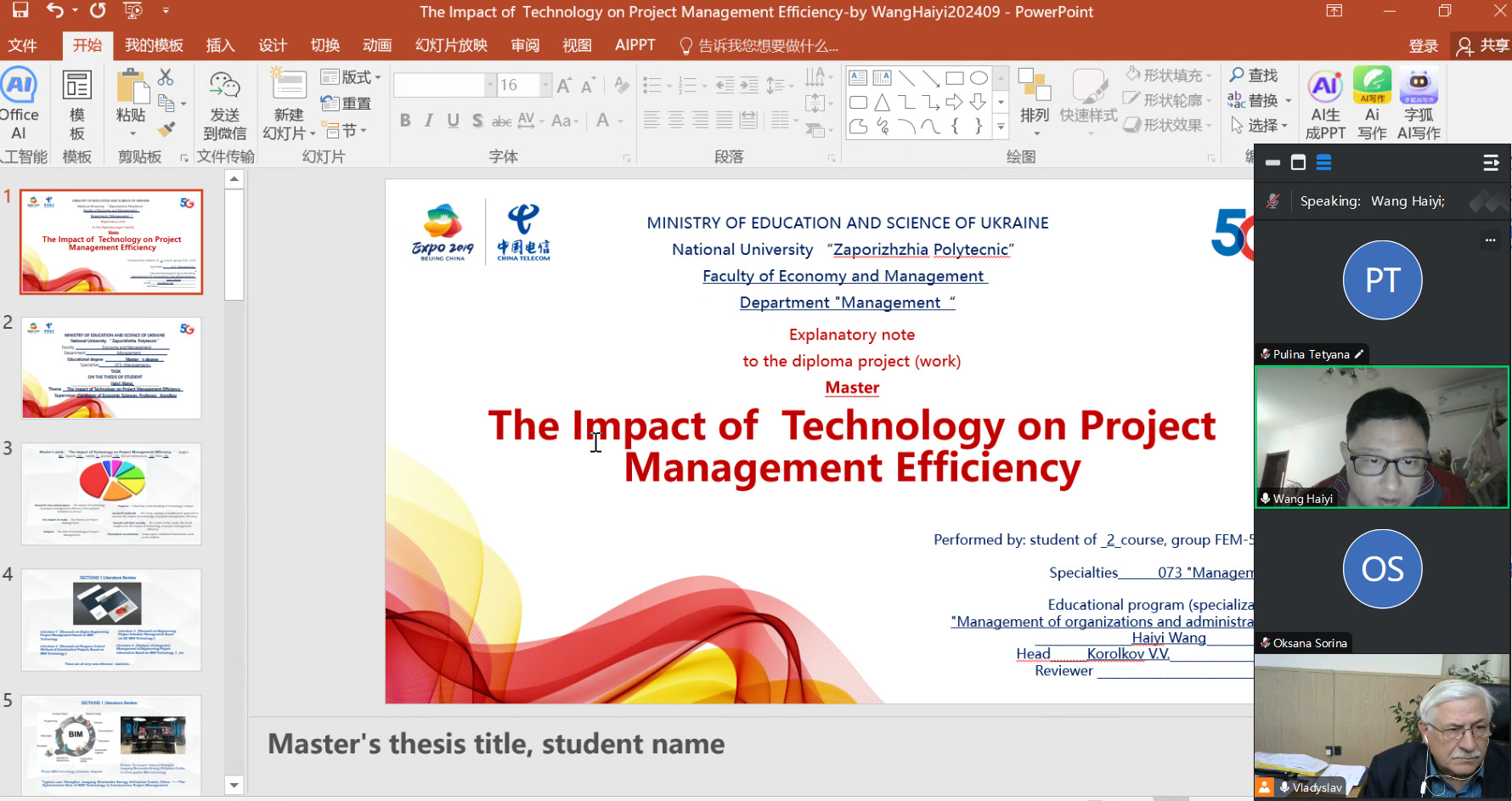Screen dimensions: 1512x801
Task: Click the Save icon in title bar
Action: coord(20,11)
